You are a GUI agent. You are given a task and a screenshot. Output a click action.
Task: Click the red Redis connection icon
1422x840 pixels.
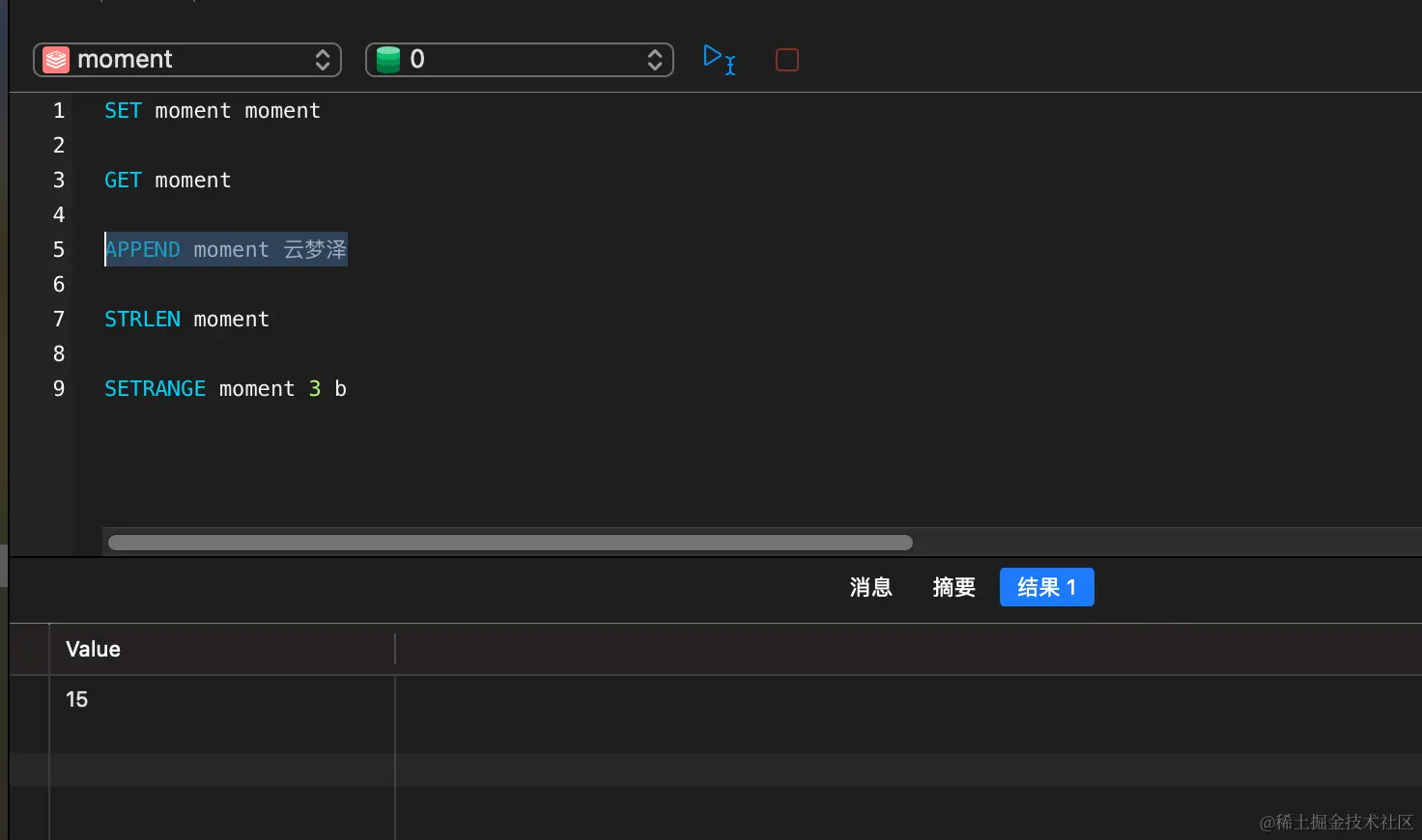[x=56, y=60]
